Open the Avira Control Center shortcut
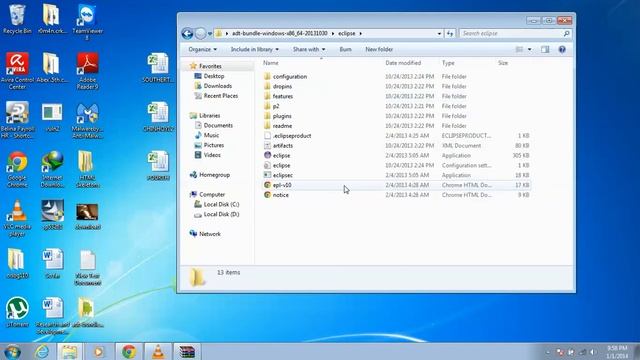The width and height of the screenshot is (640, 360). pyautogui.click(x=17, y=70)
